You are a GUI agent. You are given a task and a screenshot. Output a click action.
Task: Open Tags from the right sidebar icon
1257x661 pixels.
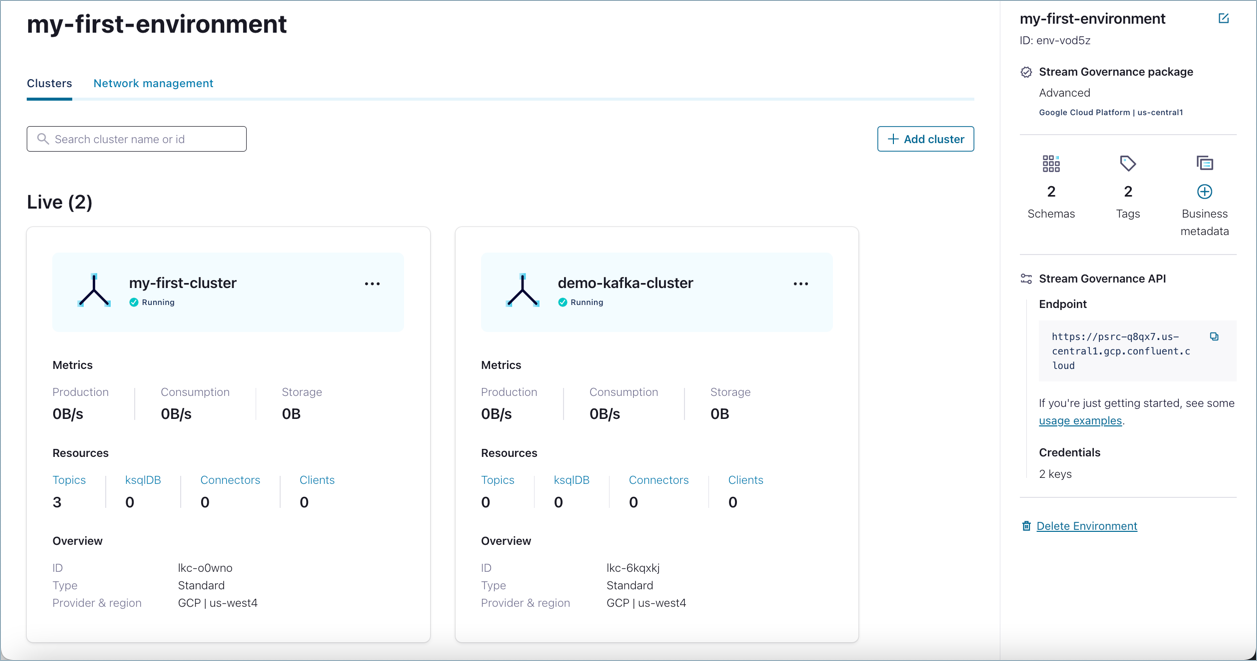click(x=1128, y=162)
